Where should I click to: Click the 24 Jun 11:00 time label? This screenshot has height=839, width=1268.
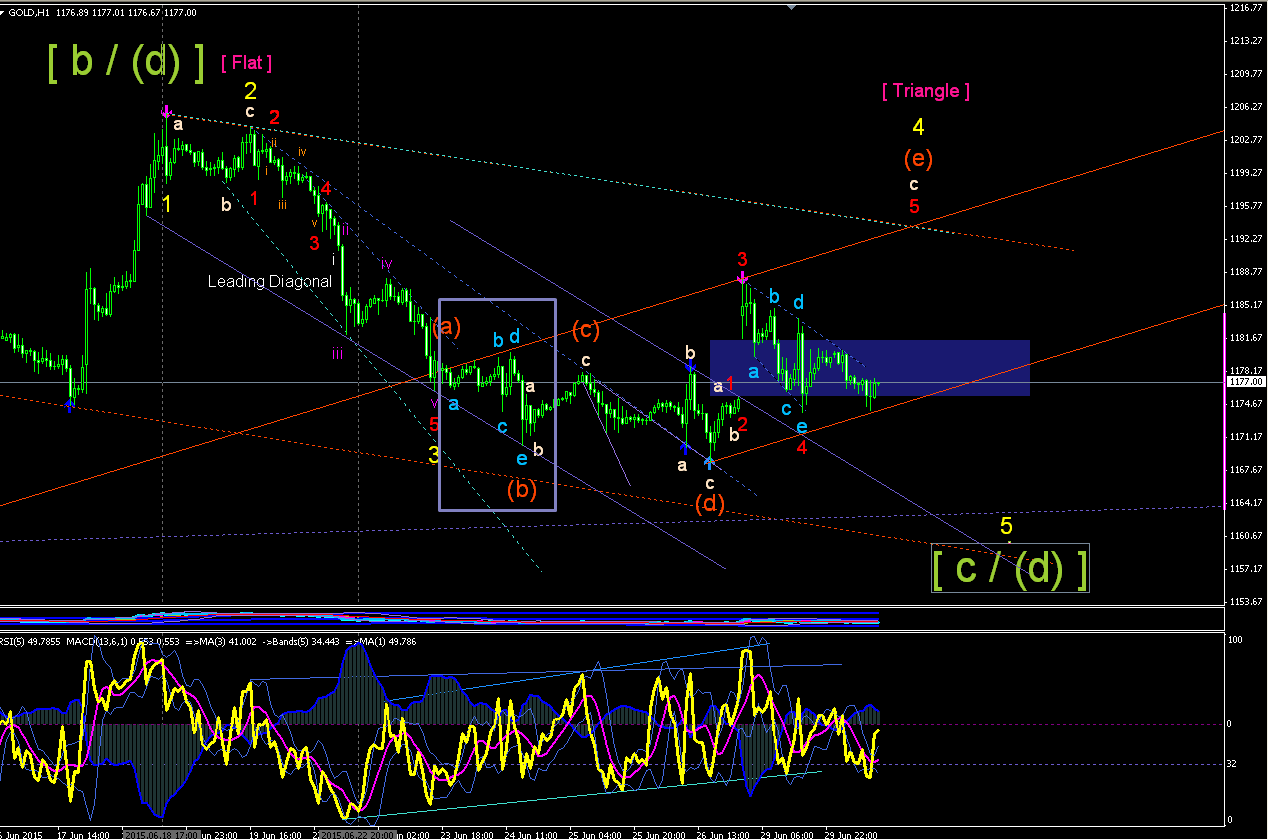click(530, 834)
